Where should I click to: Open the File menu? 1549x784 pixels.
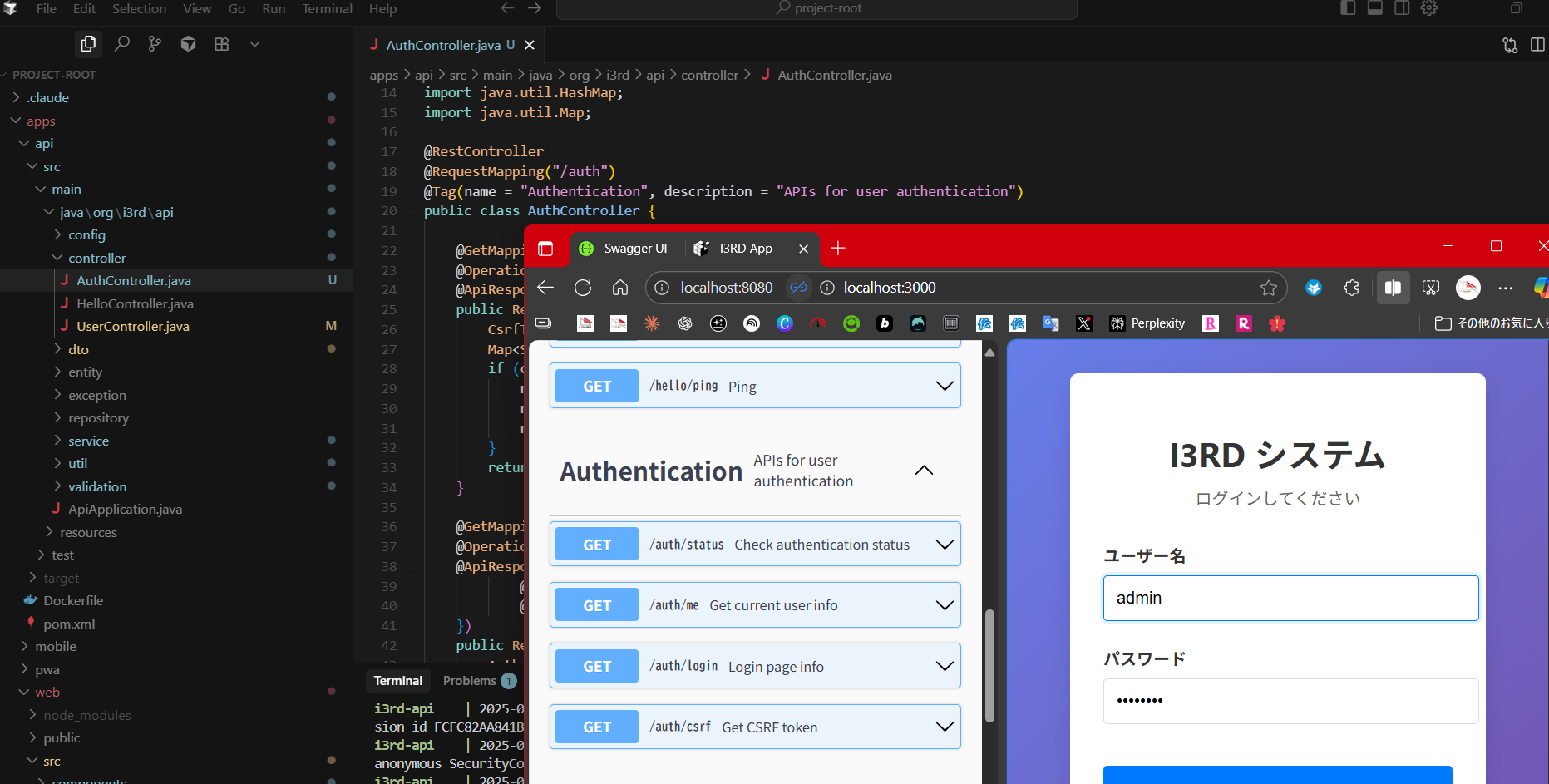tap(47, 8)
